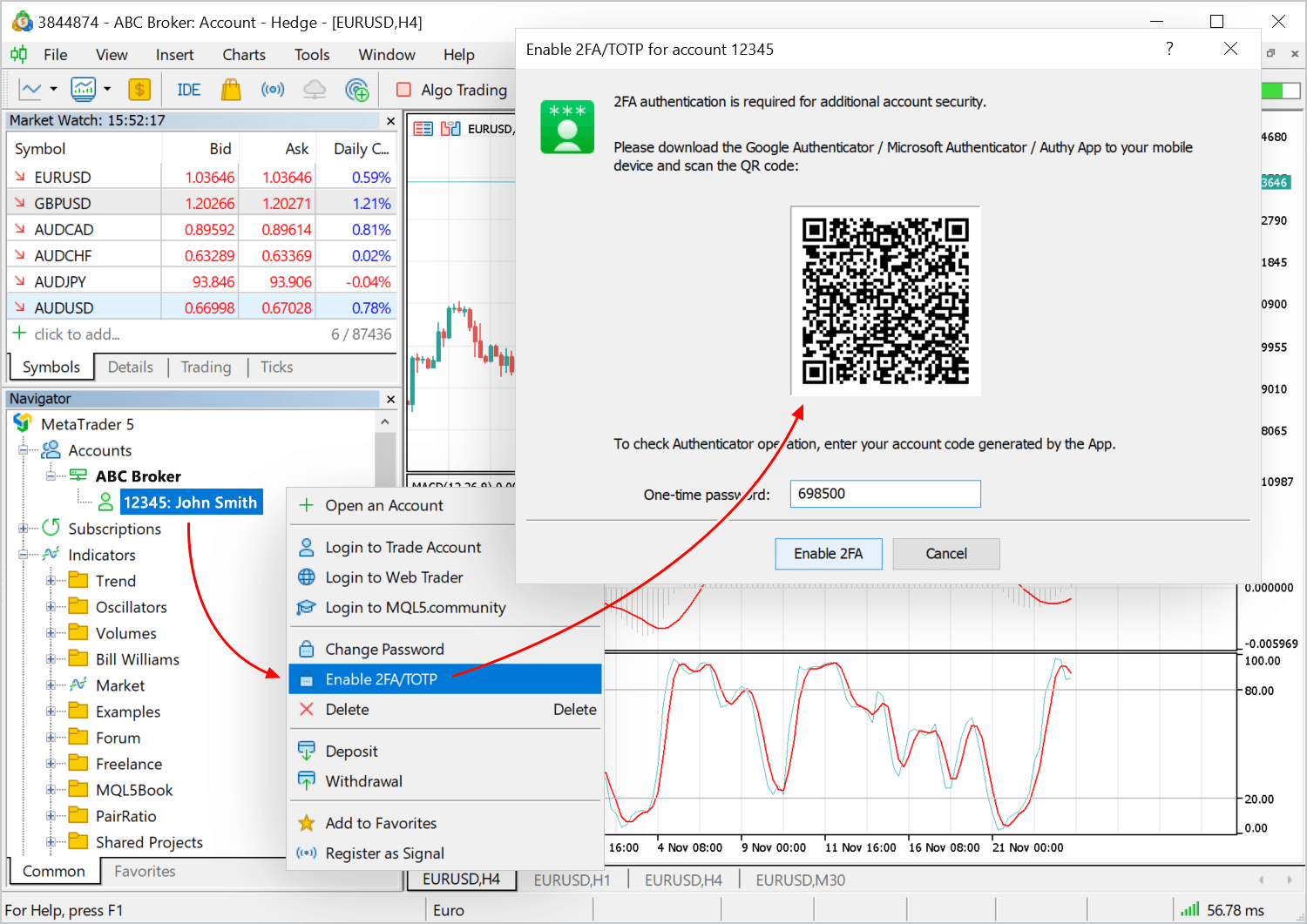Open Signals via the broadcast toolbar icon
This screenshot has height=924, width=1307.
[x=273, y=89]
